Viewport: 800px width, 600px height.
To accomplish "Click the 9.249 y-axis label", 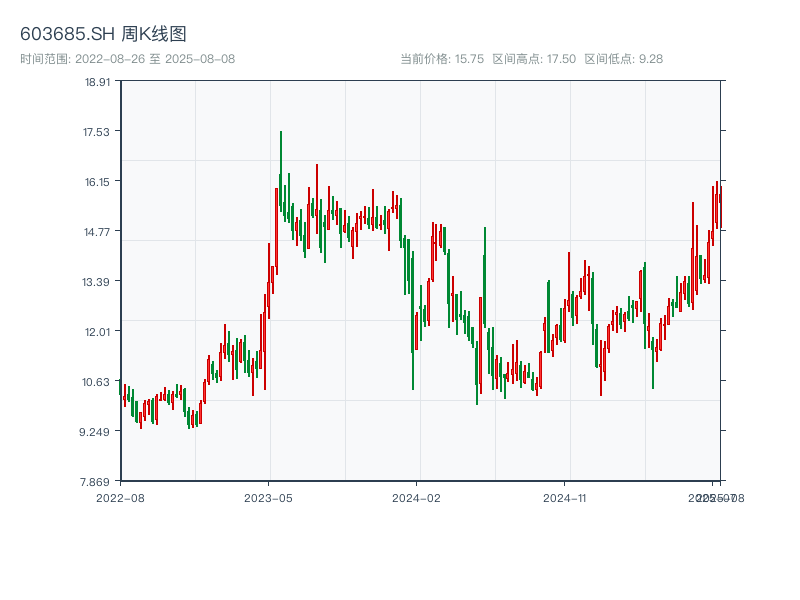I will point(94,432).
